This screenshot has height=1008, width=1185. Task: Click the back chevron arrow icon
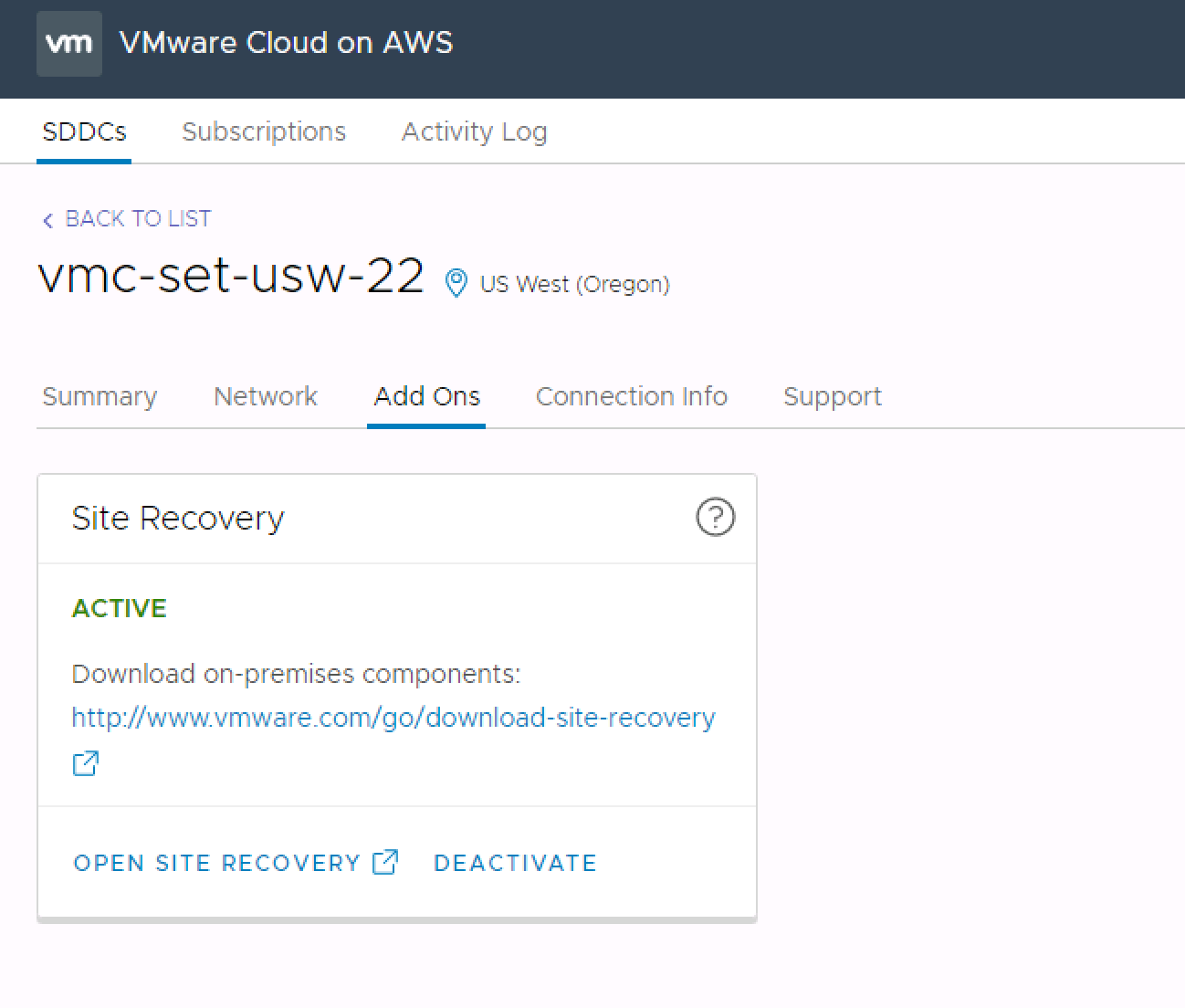(48, 220)
